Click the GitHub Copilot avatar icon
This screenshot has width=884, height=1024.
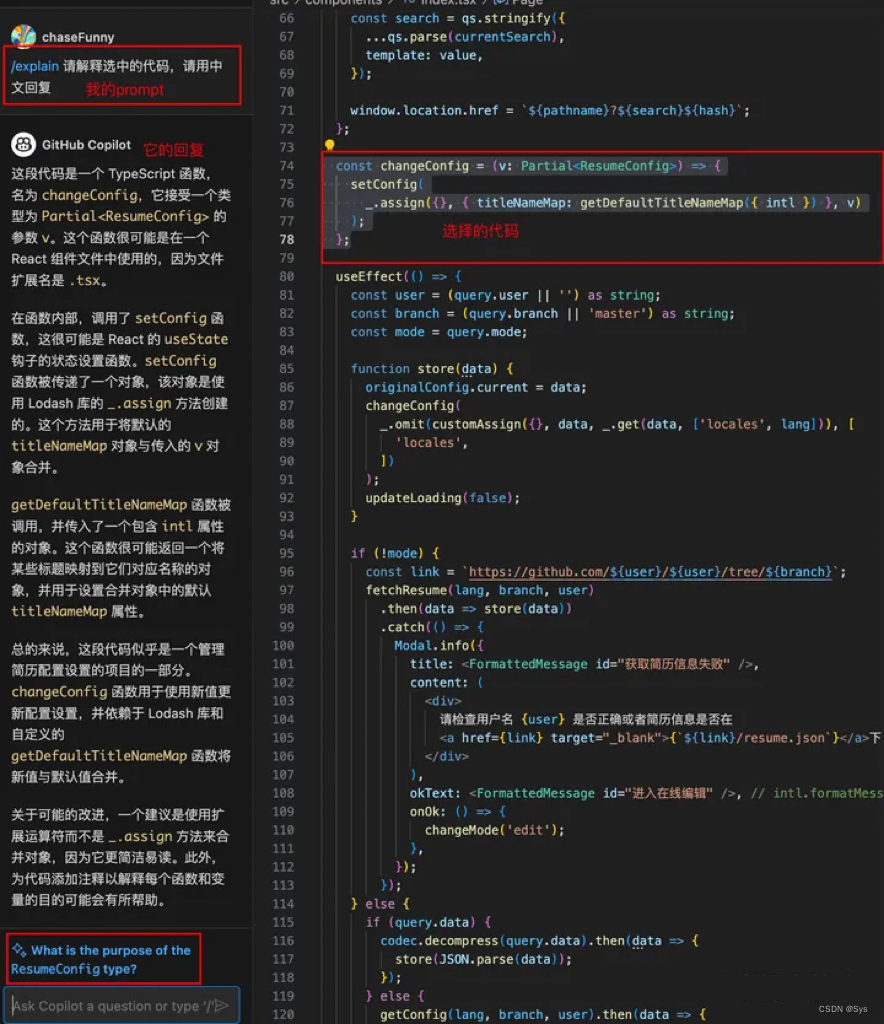(x=24, y=144)
